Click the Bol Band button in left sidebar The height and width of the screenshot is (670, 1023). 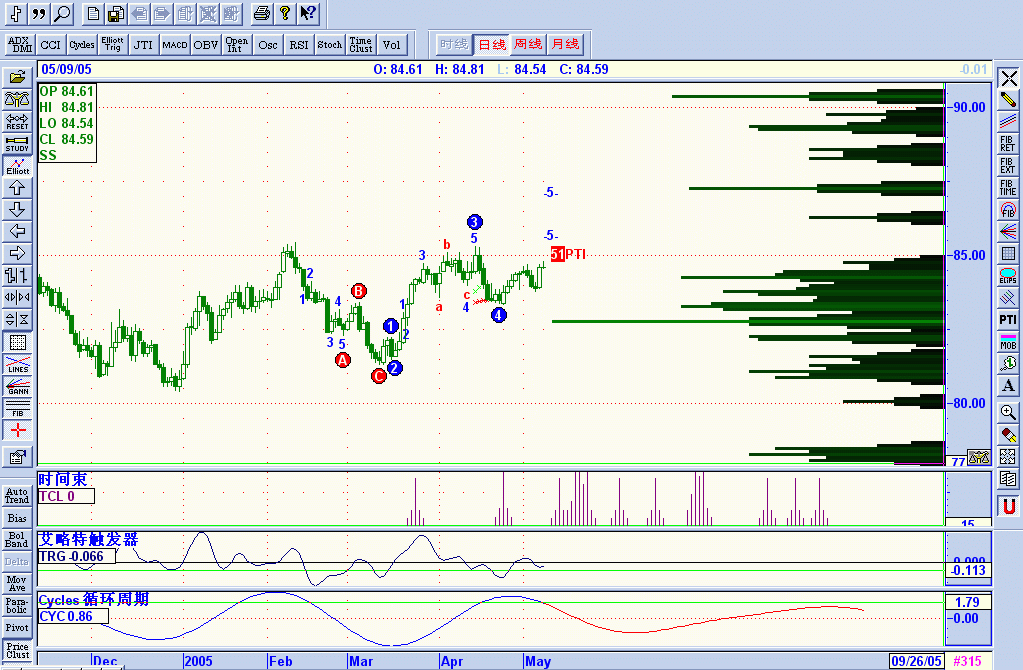17,540
